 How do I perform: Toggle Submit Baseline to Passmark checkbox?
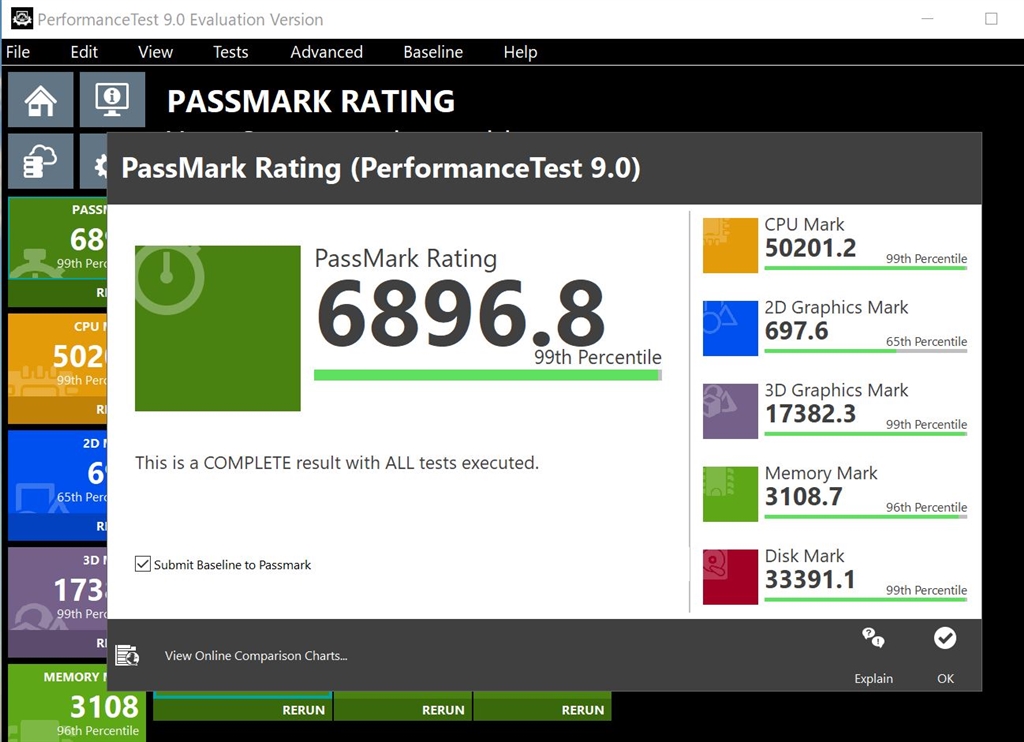(x=142, y=564)
